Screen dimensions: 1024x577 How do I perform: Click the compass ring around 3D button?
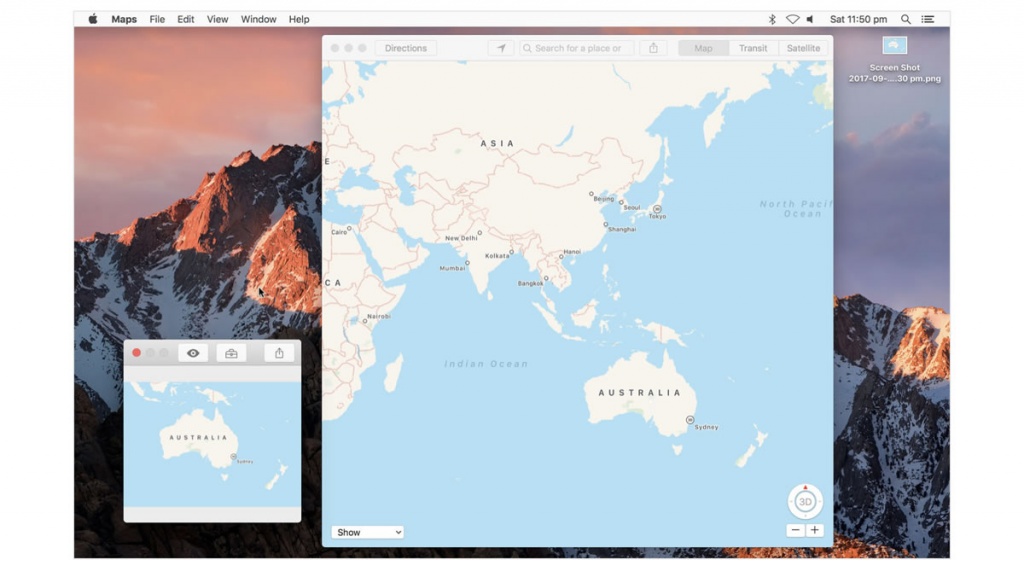click(805, 487)
